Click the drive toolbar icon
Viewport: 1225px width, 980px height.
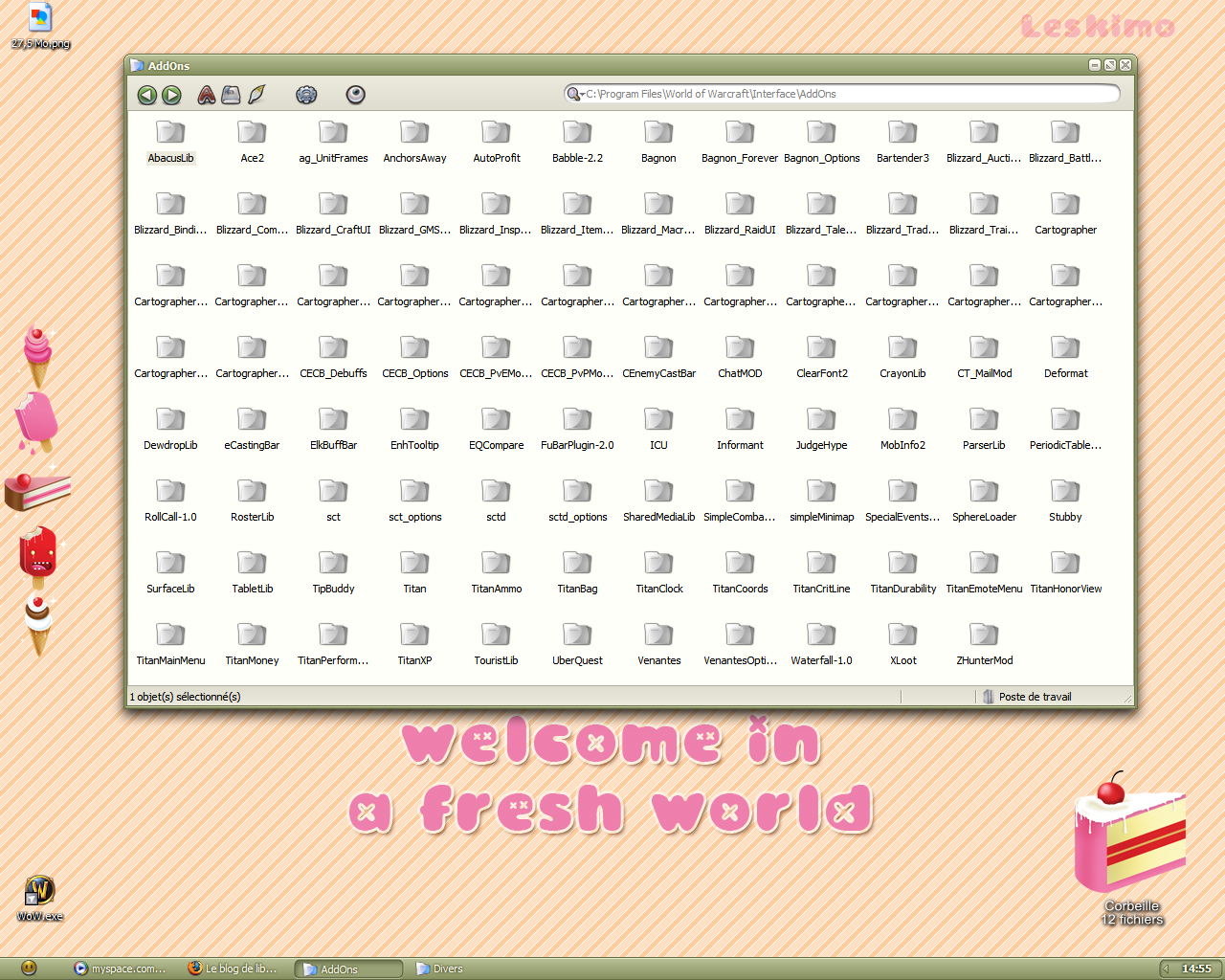(231, 95)
